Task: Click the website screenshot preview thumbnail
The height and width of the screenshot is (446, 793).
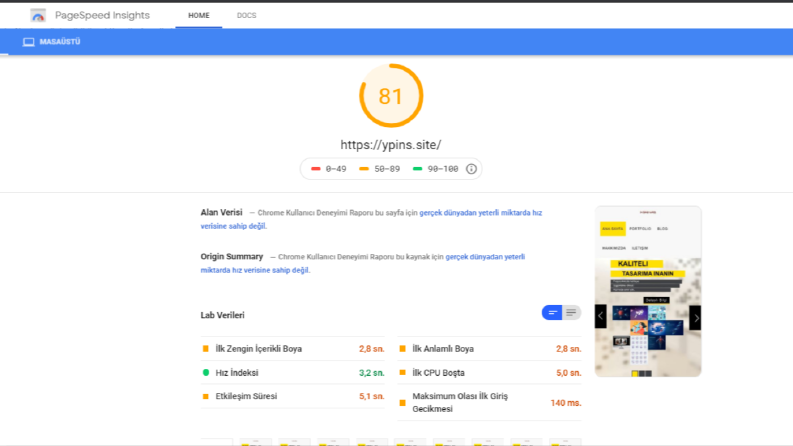Action: (x=648, y=291)
